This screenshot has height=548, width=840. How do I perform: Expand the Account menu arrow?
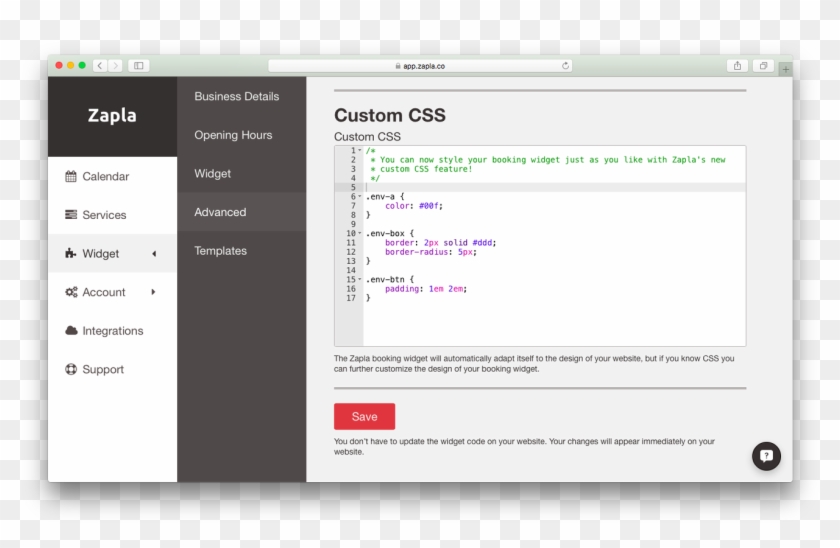153,292
